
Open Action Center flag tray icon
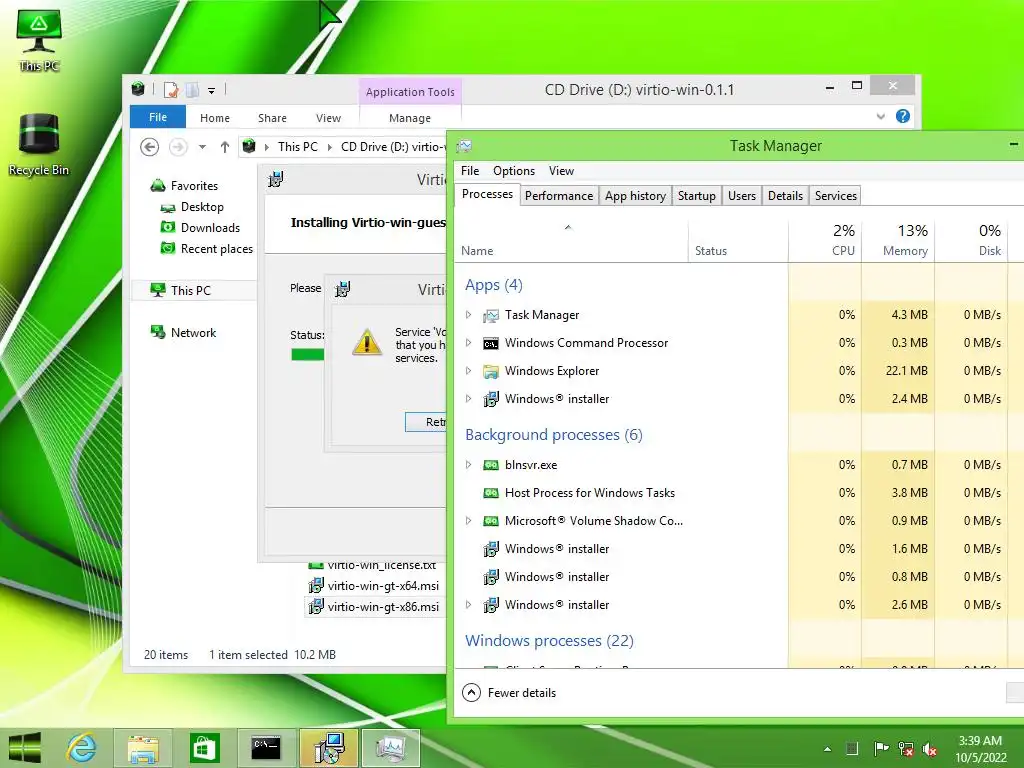click(x=881, y=749)
